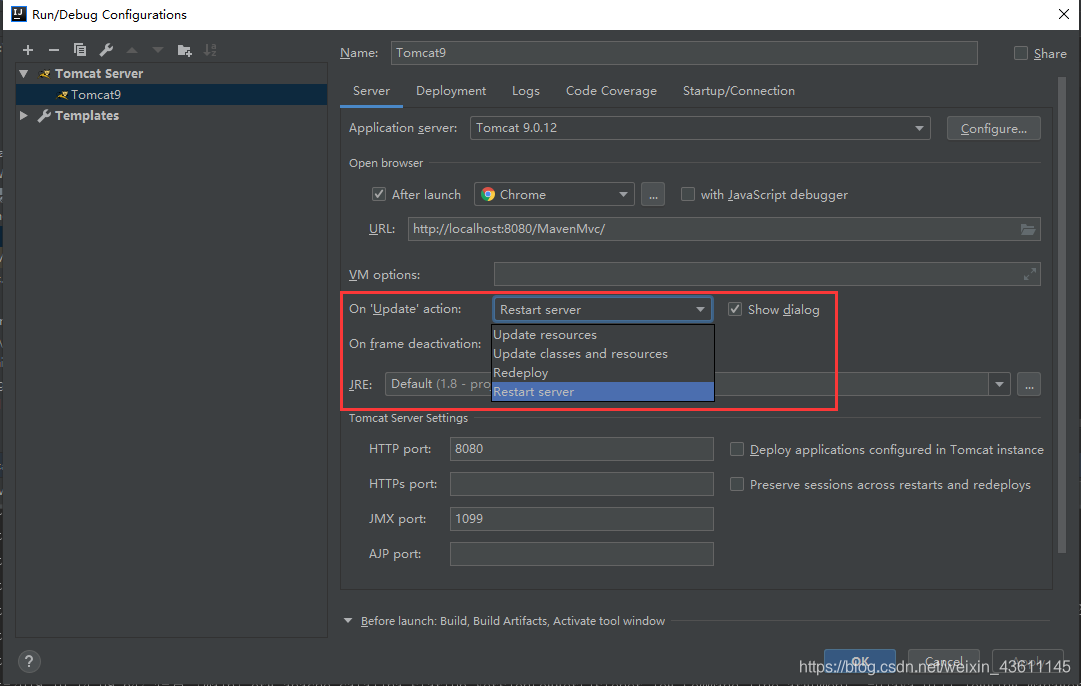1081x686 pixels.
Task: Click the JMX port field showing 1099
Action: pyautogui.click(x=581, y=519)
